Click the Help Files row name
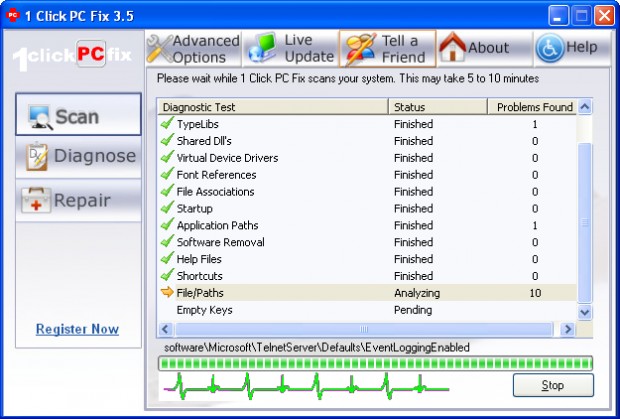The height and width of the screenshot is (419, 620). tap(199, 259)
